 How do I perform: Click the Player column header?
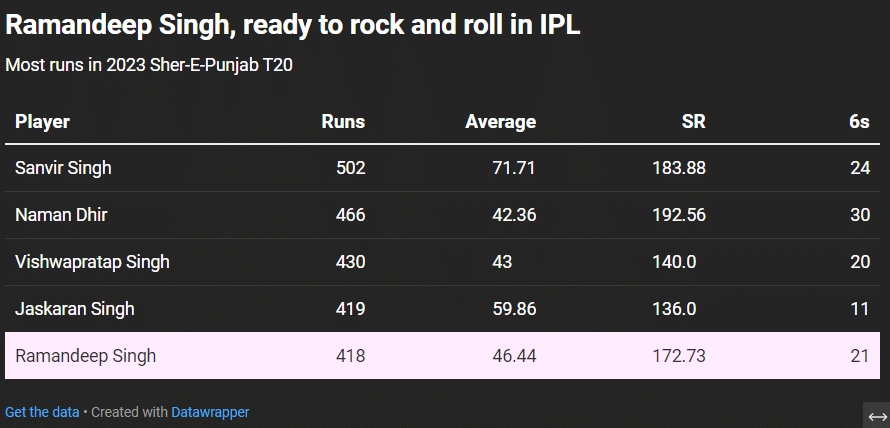pyautogui.click(x=43, y=122)
